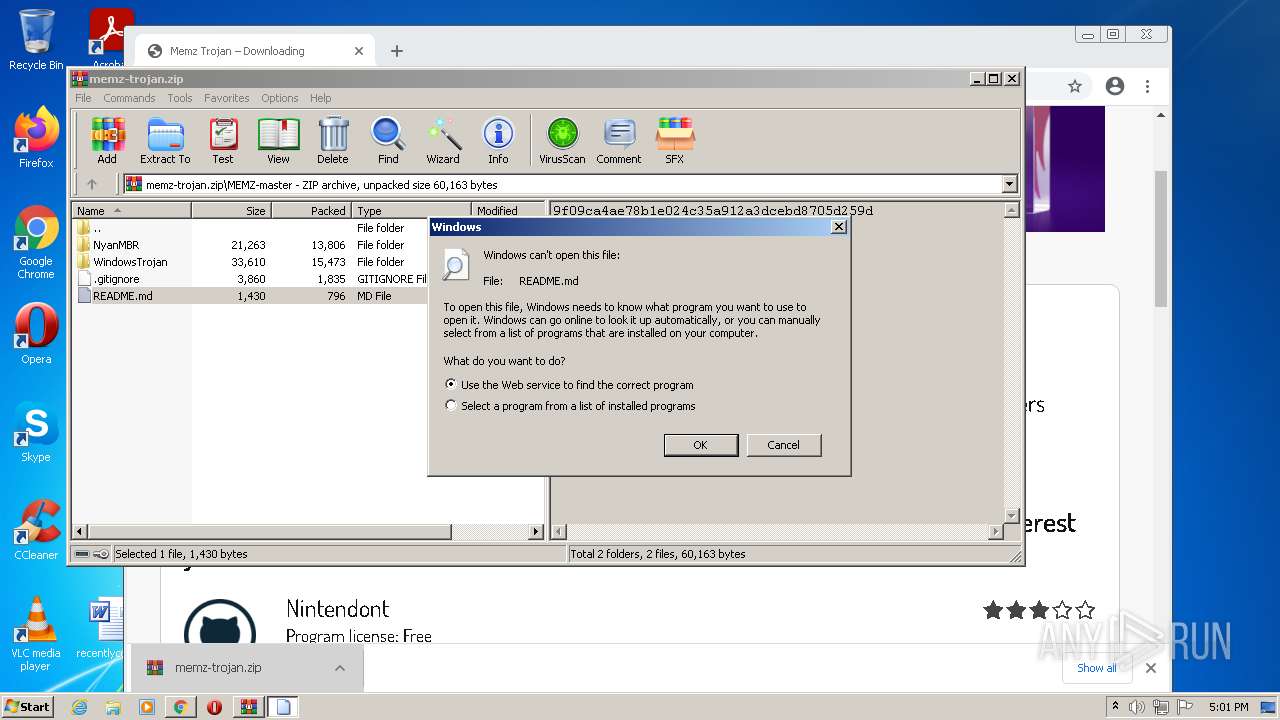The width and height of the screenshot is (1280, 720).
Task: Sort by the Name column header
Action: click(132, 211)
